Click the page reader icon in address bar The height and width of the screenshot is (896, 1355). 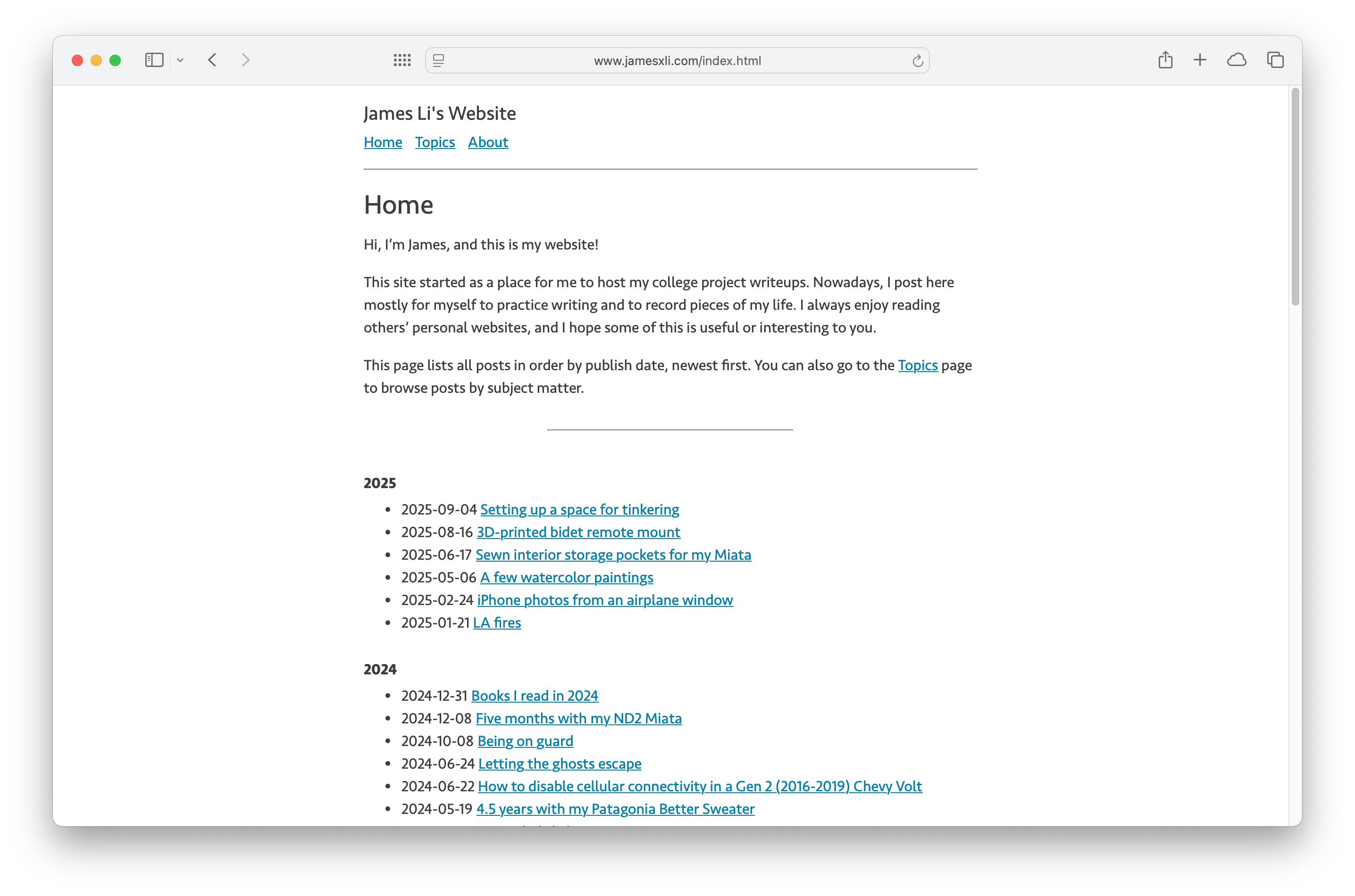(x=438, y=60)
